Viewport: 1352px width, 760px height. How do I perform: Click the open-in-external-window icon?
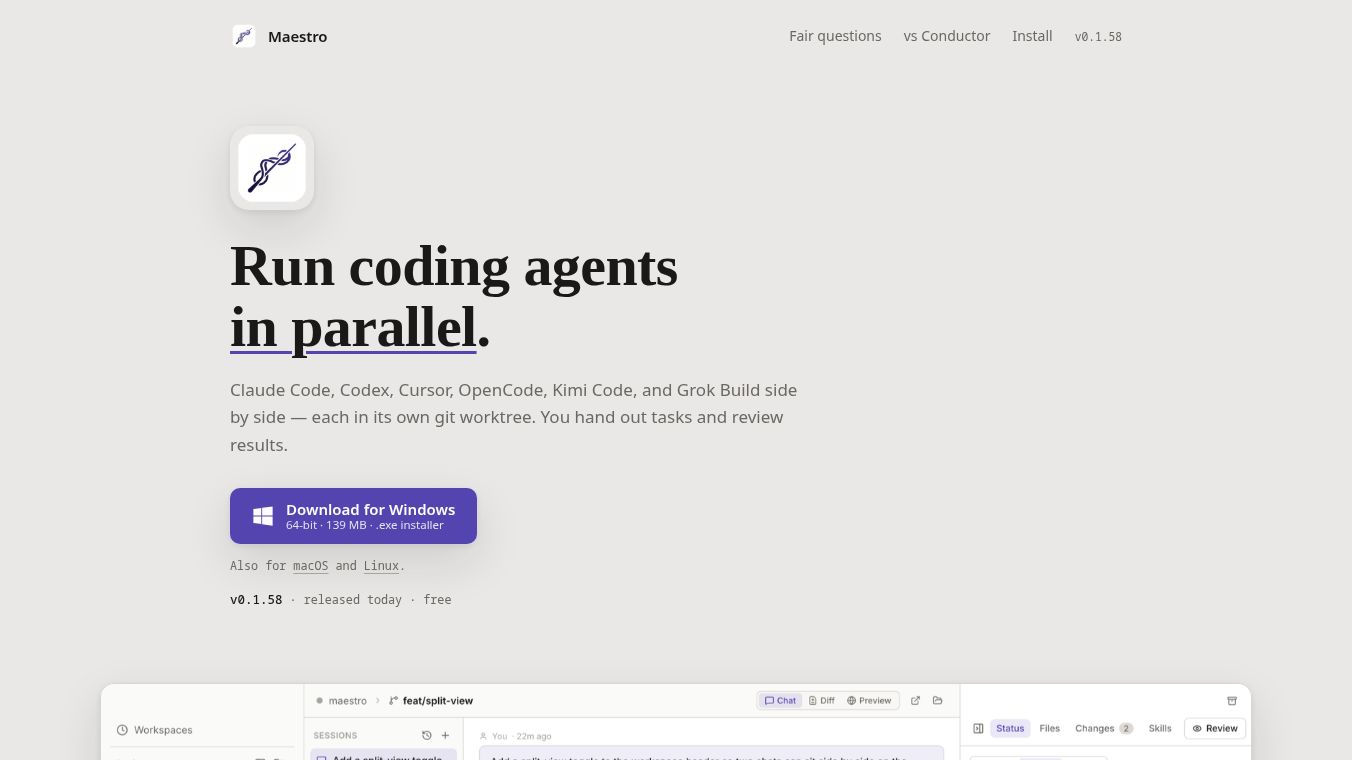pyautogui.click(x=915, y=701)
